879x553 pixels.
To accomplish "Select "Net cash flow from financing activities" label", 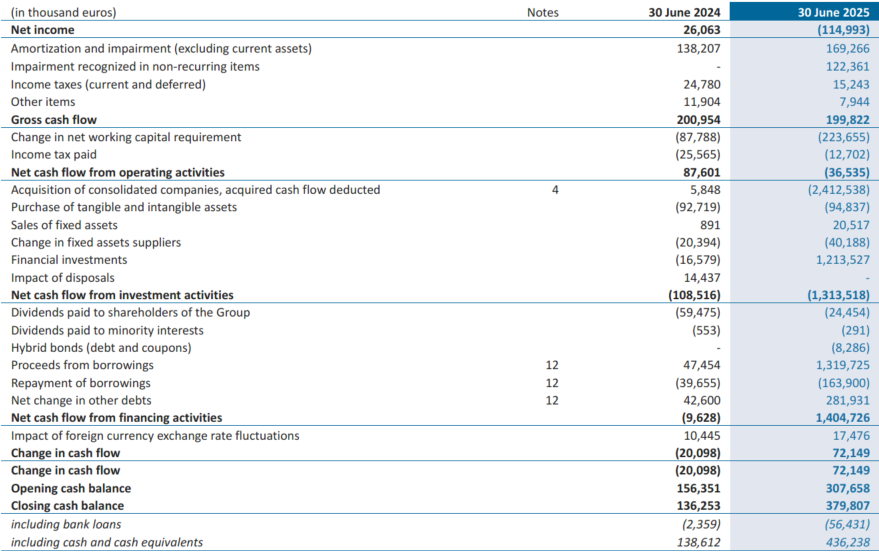I will click(116, 418).
